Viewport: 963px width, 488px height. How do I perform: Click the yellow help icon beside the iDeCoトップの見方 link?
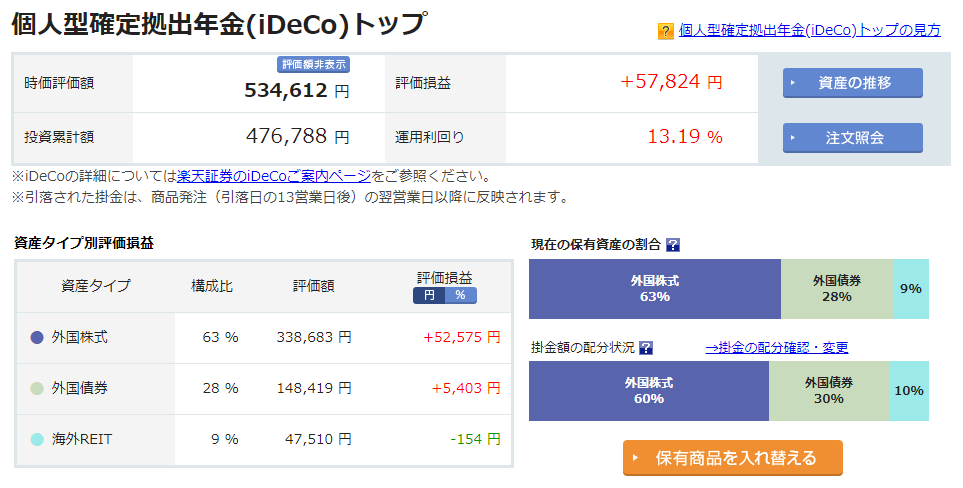coord(665,31)
